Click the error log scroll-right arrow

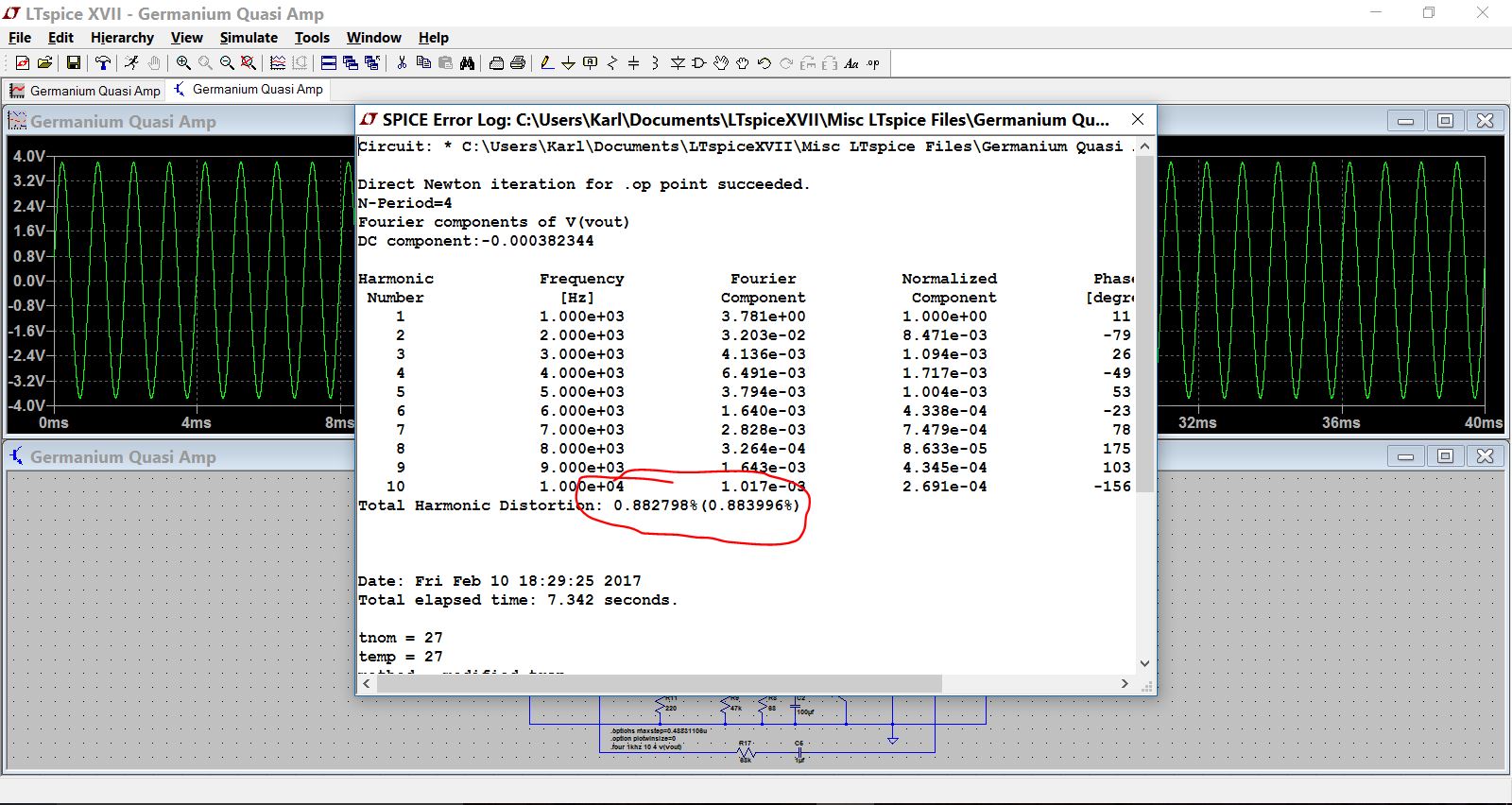tap(1125, 683)
